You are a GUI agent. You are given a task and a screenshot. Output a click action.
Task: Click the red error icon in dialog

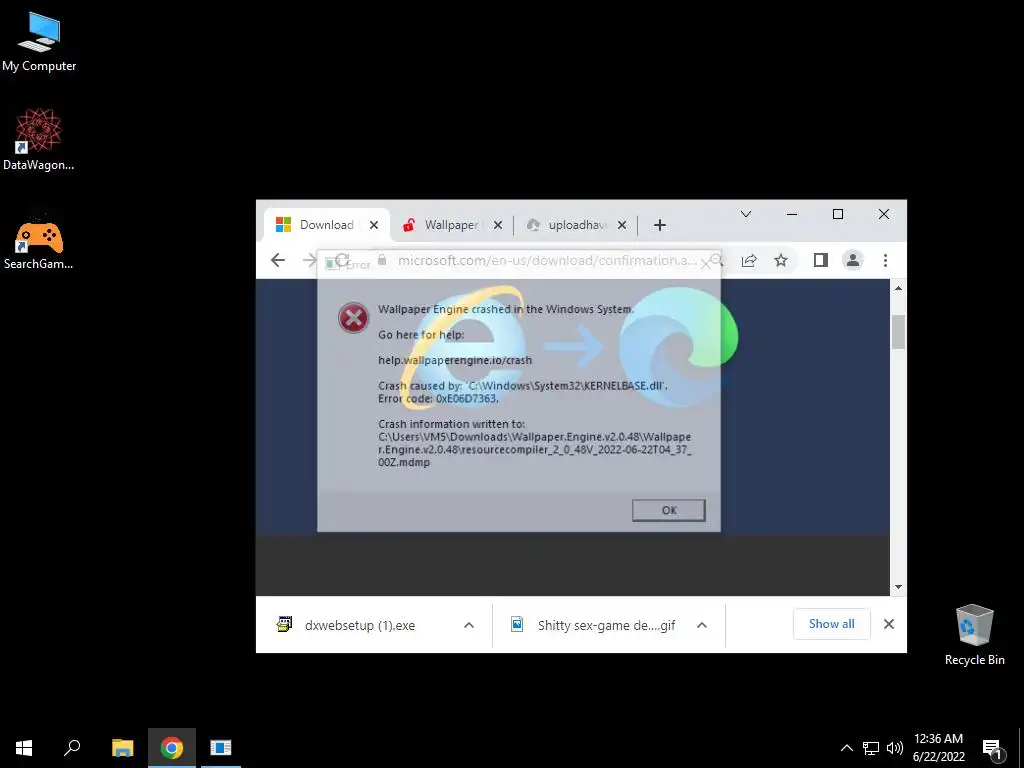point(353,318)
